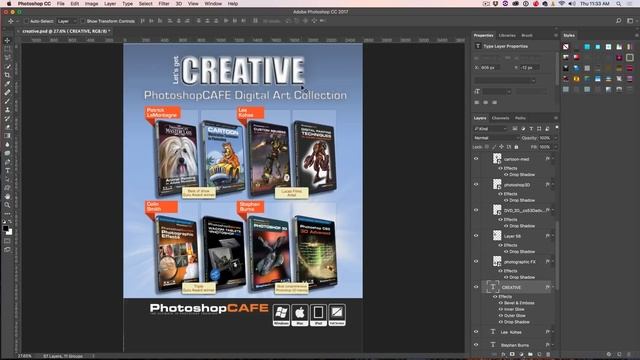Open the File menu
The width and height of the screenshot is (640, 360).
(60, 4)
